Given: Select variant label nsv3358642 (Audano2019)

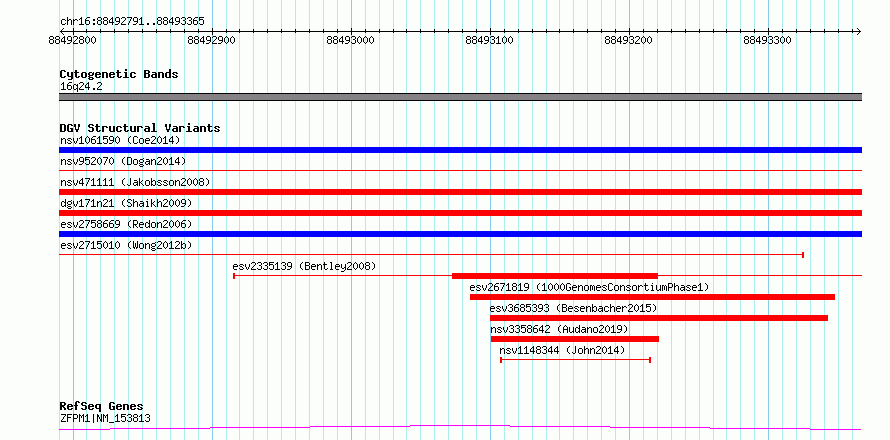Looking at the screenshot, I should point(559,329).
